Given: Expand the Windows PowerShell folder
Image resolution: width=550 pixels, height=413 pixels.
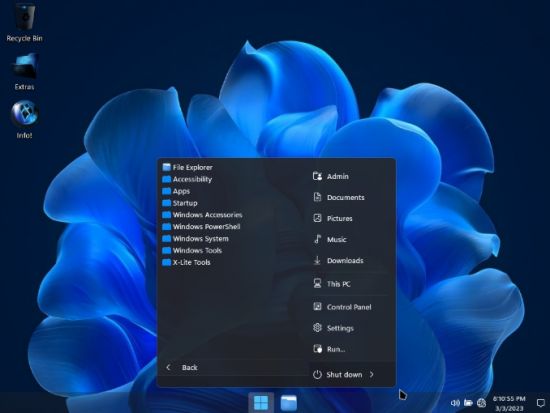Looking at the screenshot, I should point(201,227).
